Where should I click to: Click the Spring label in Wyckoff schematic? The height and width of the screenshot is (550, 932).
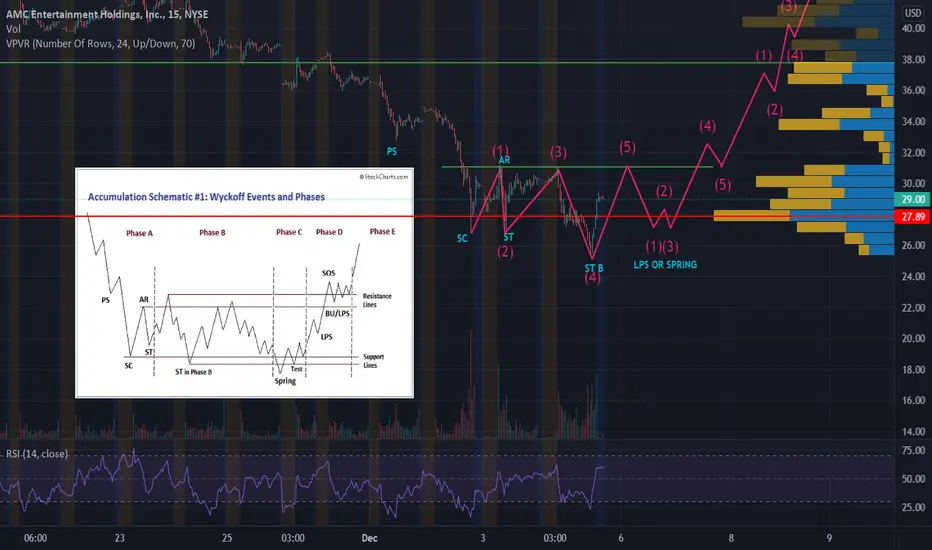point(285,381)
